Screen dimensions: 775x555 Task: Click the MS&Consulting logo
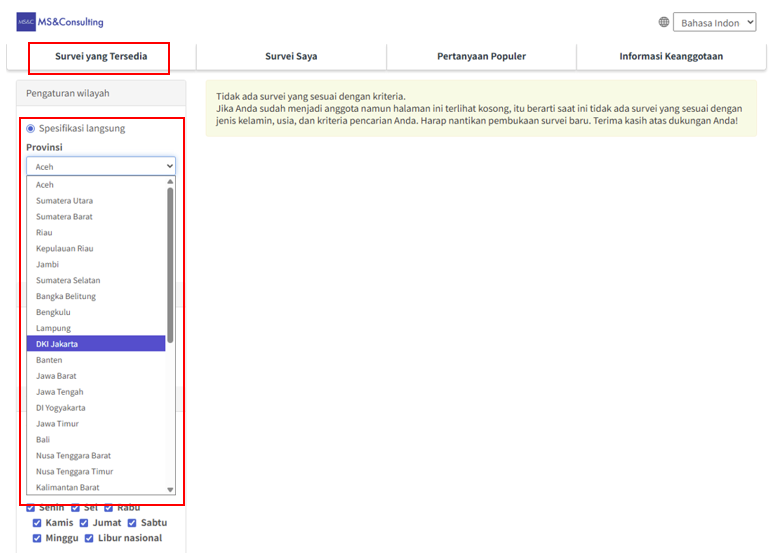[x=60, y=22]
